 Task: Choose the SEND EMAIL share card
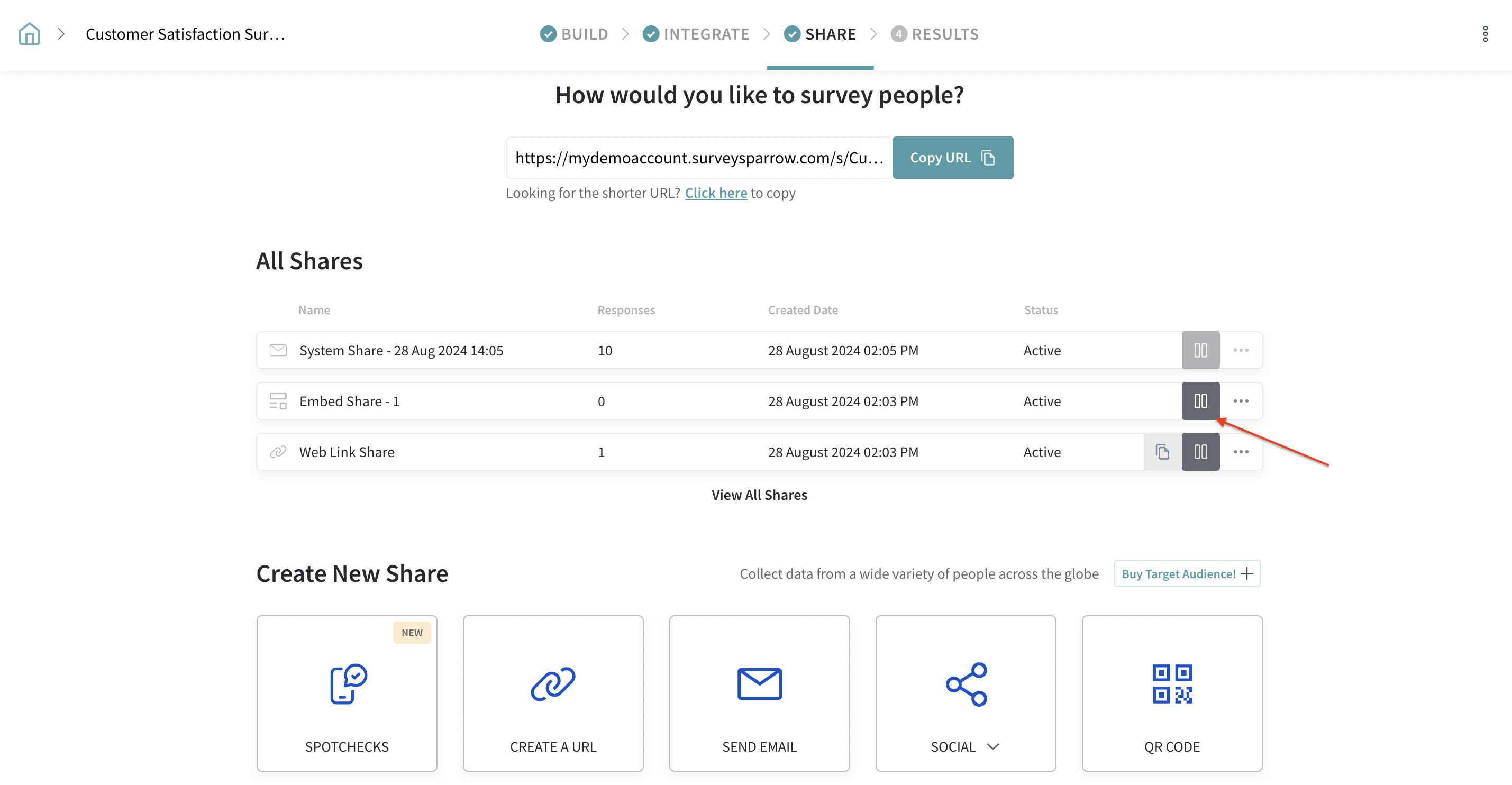point(759,693)
